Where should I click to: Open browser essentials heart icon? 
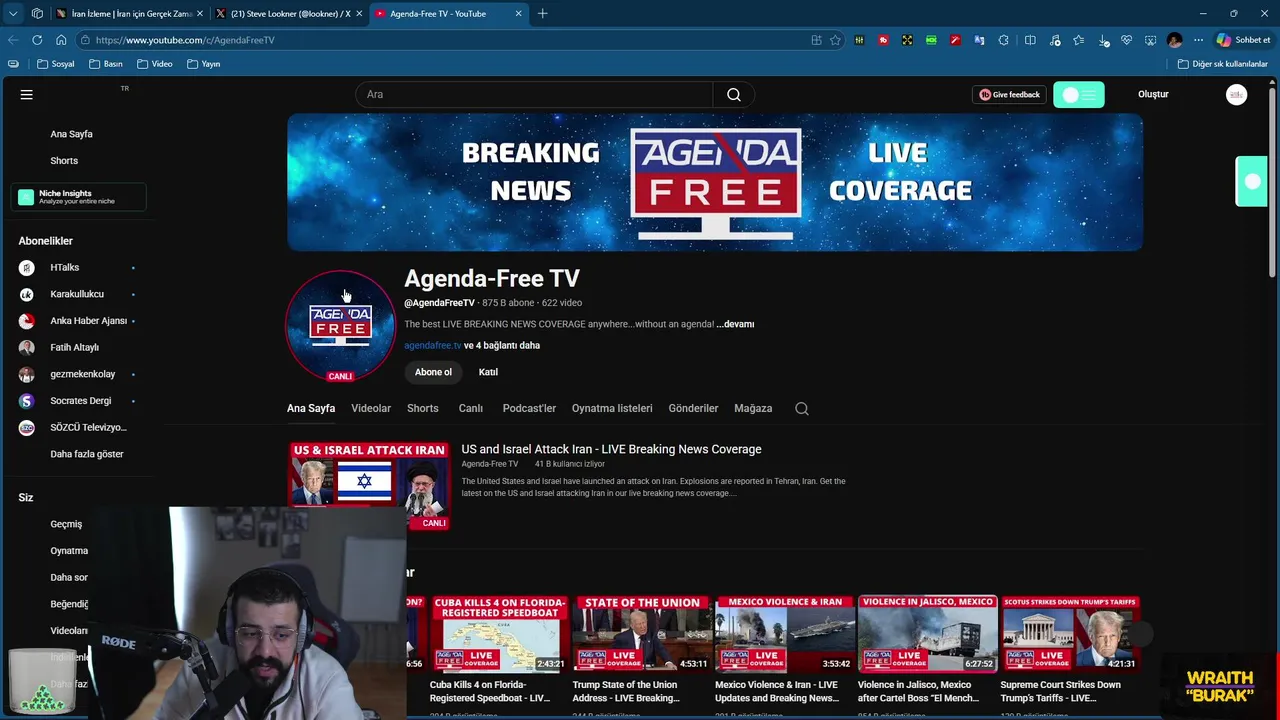click(x=1126, y=40)
